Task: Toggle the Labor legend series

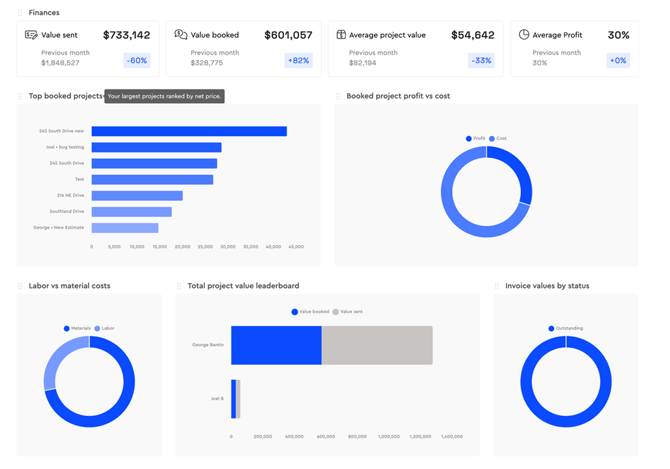Action: 104,328
